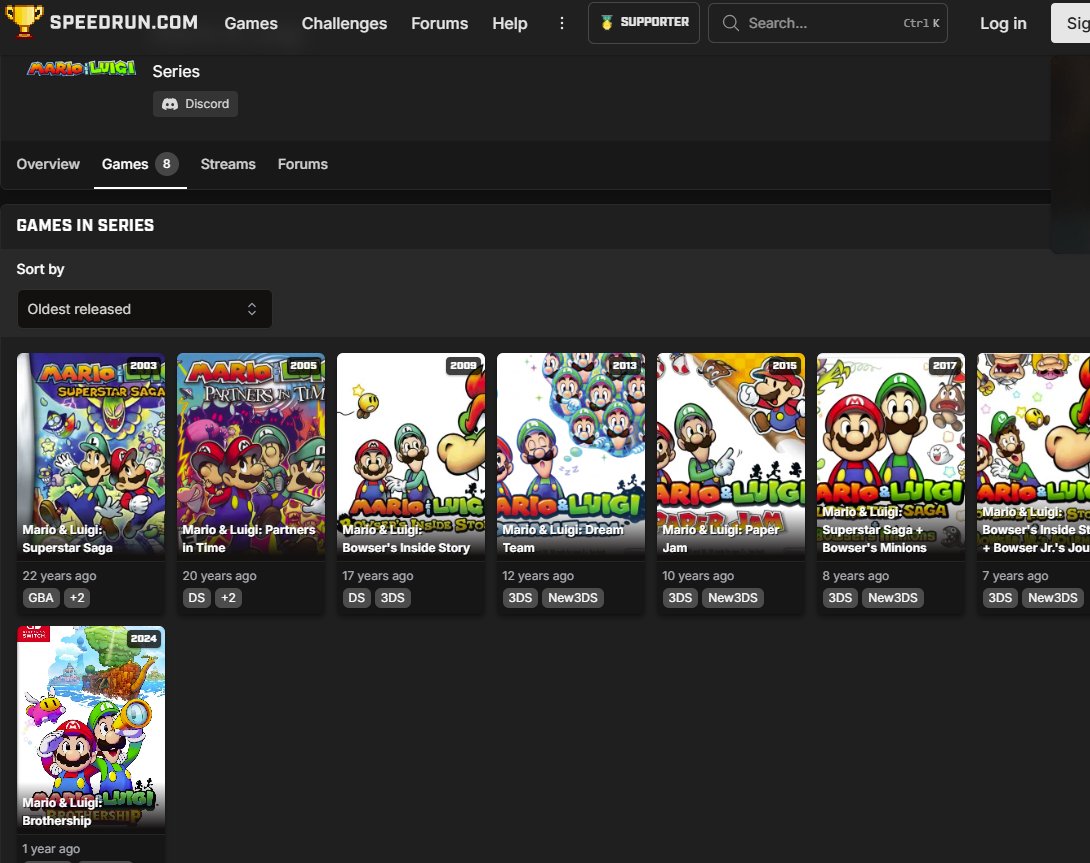
Task: Open the three-dot more menu in navbar
Action: click(562, 23)
